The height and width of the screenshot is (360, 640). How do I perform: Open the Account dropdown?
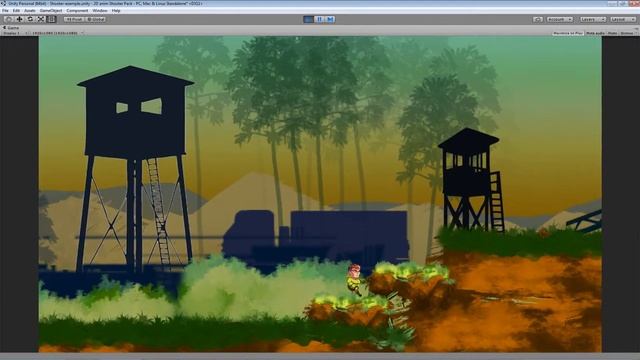(560, 19)
